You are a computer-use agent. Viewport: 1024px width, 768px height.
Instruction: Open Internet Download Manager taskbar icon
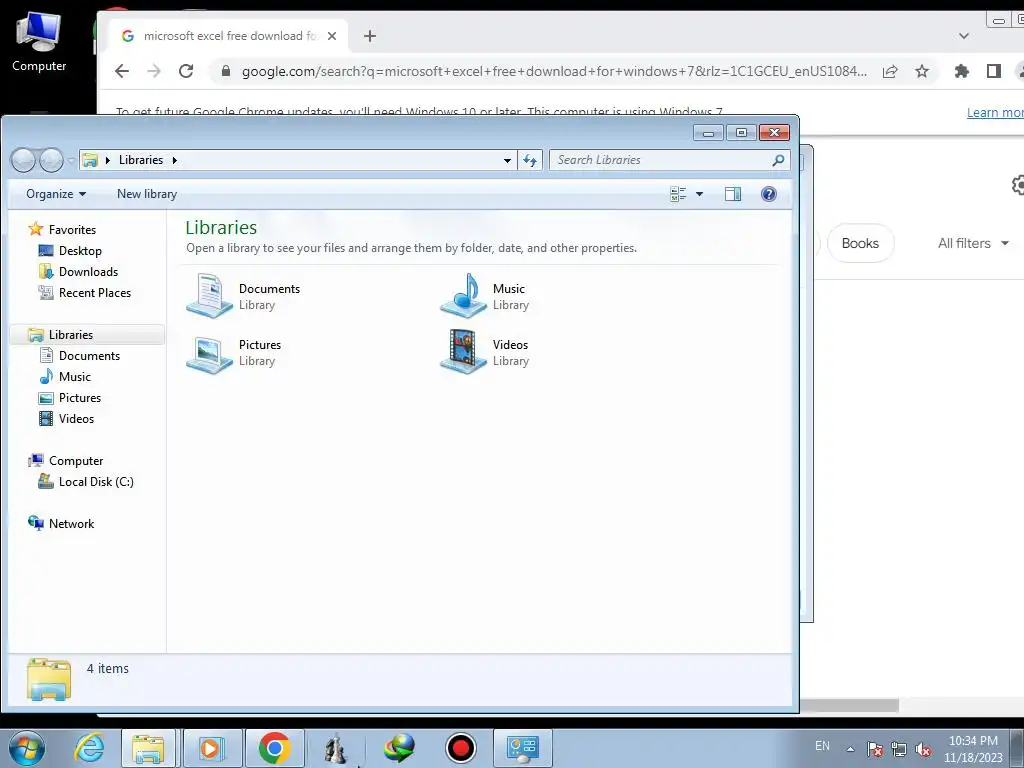coord(398,748)
